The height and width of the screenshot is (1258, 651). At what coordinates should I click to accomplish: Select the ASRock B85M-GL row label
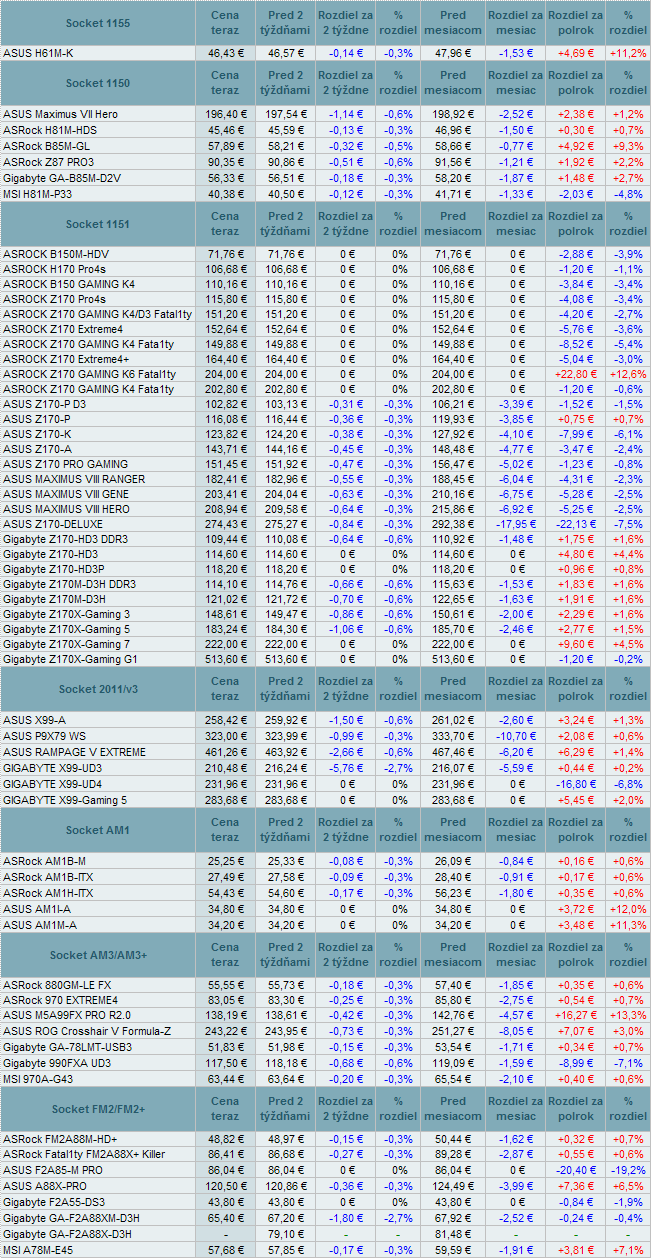(46, 144)
